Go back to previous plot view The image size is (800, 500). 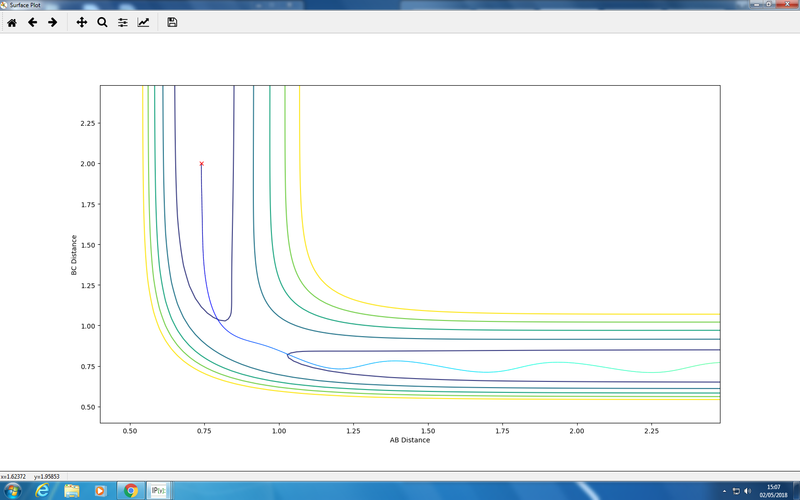click(32, 22)
